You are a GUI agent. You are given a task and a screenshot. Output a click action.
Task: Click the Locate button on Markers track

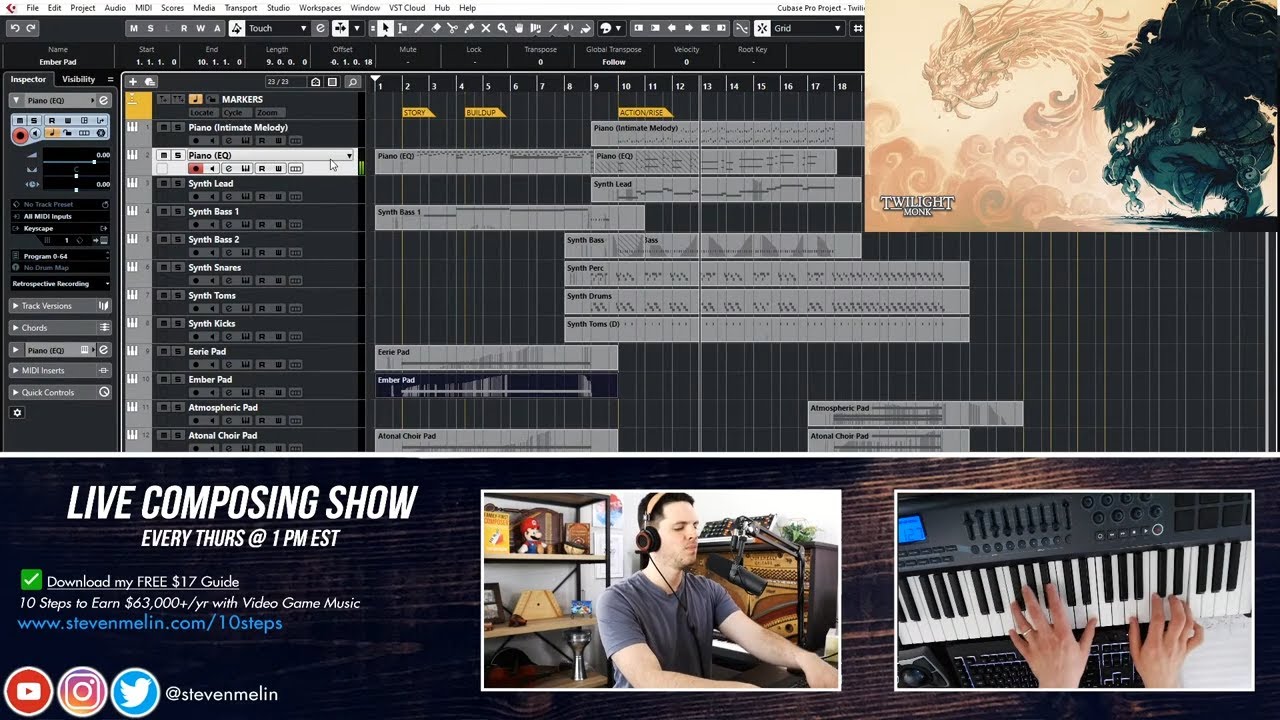click(202, 112)
